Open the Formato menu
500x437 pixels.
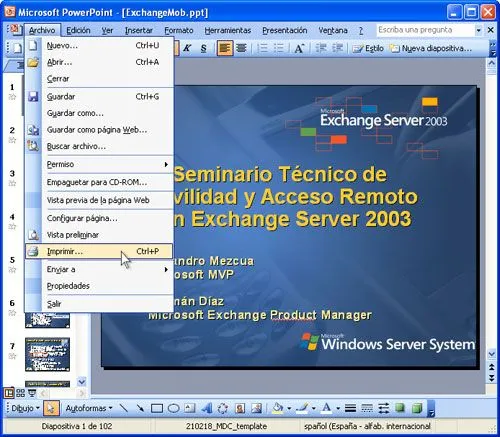[x=179, y=30]
